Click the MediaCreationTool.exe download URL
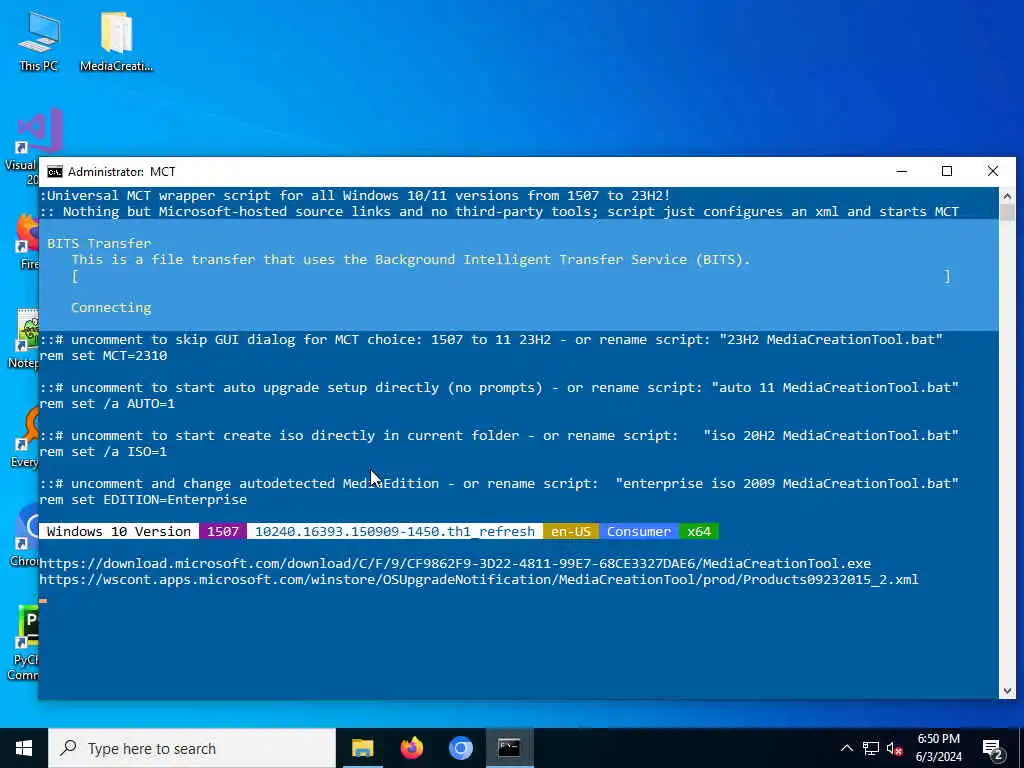Screen dimensions: 1024x768 tap(455, 564)
